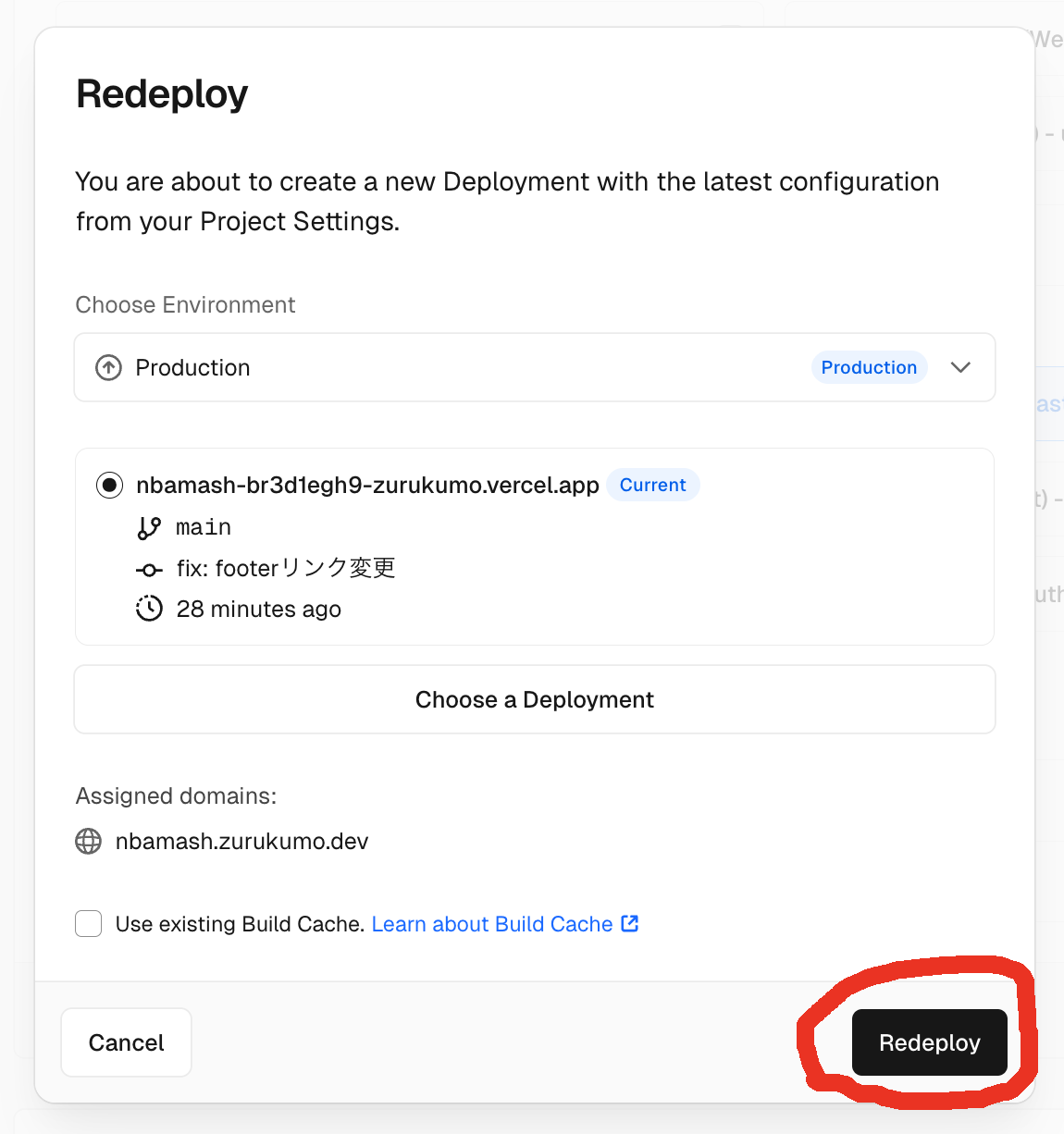The height and width of the screenshot is (1134, 1064).
Task: Click the nbamash-br3d1egh9-zurukumo.vercel.app deployment URL
Action: coord(367,485)
